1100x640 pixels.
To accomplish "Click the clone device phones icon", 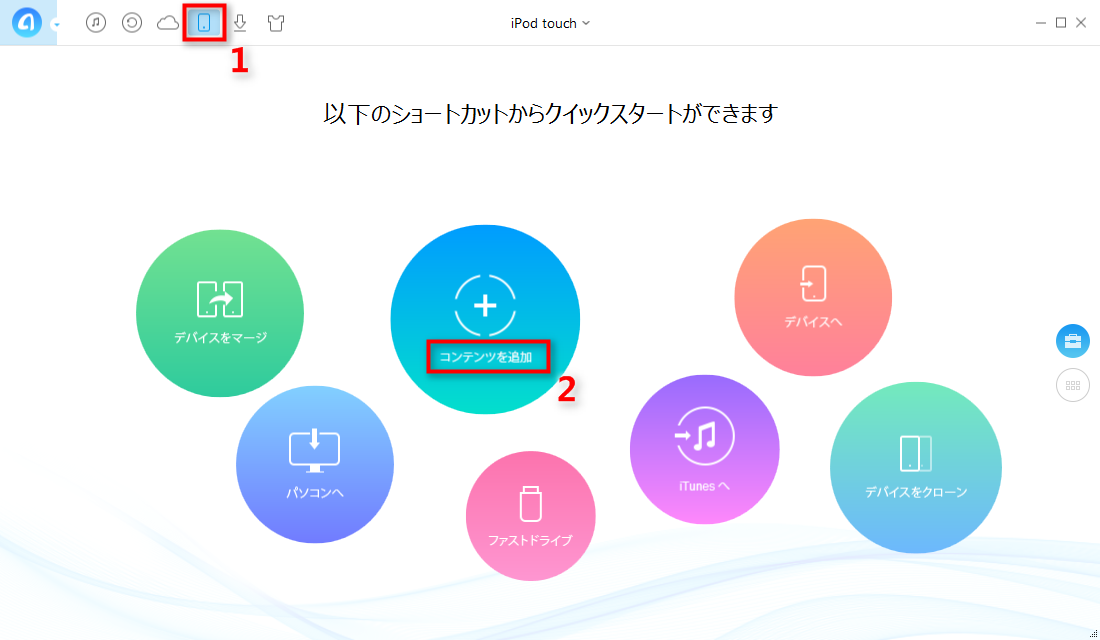I will (915, 453).
